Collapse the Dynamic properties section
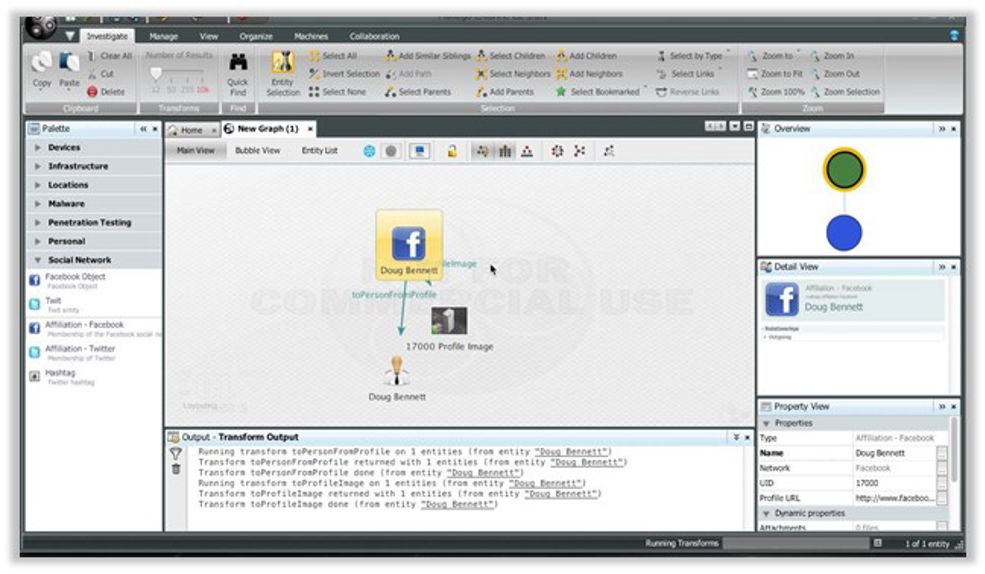This screenshot has height=574, width=985. click(766, 513)
